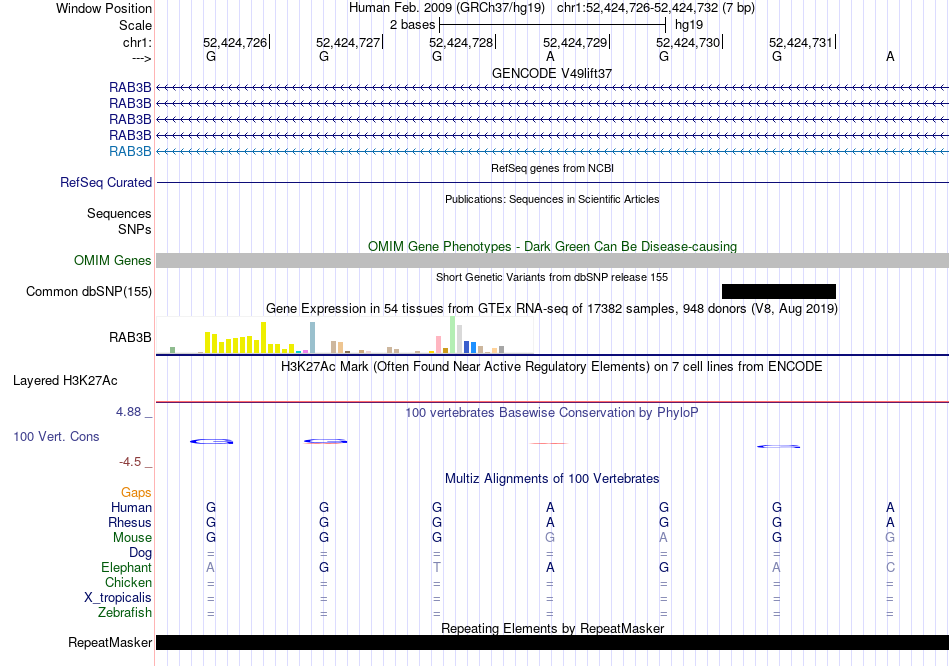Click the GTEx Gene Expression track title
Screen dimensions: 950x666
point(552,308)
